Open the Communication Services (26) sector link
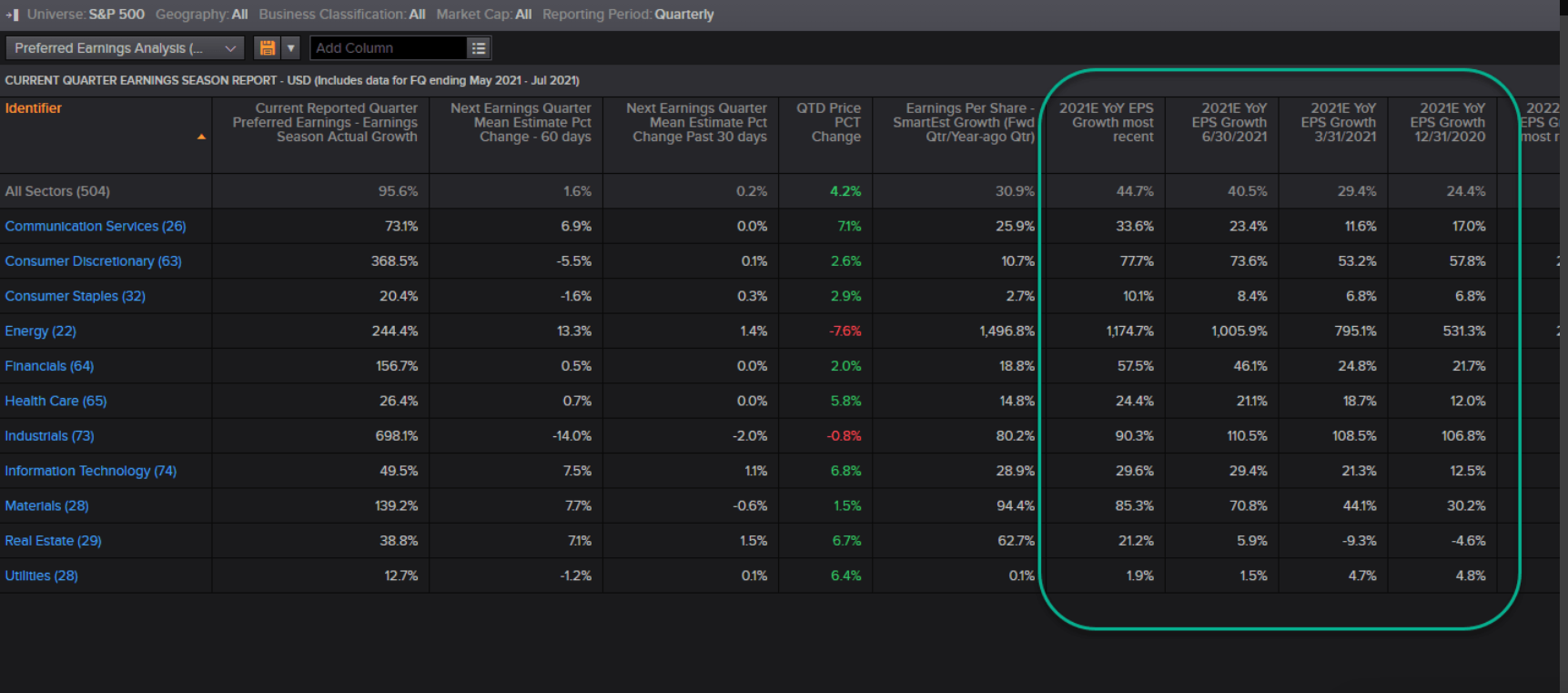1568x693 pixels. click(x=95, y=226)
